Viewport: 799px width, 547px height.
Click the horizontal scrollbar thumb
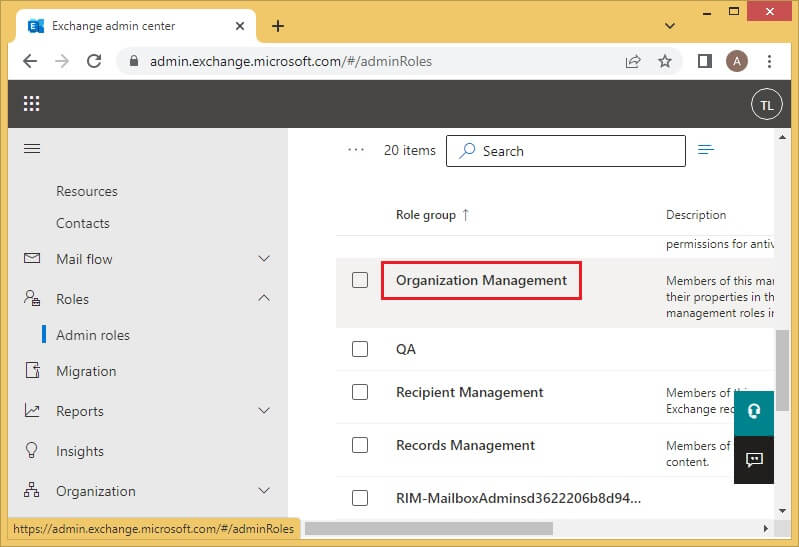[x=429, y=529]
